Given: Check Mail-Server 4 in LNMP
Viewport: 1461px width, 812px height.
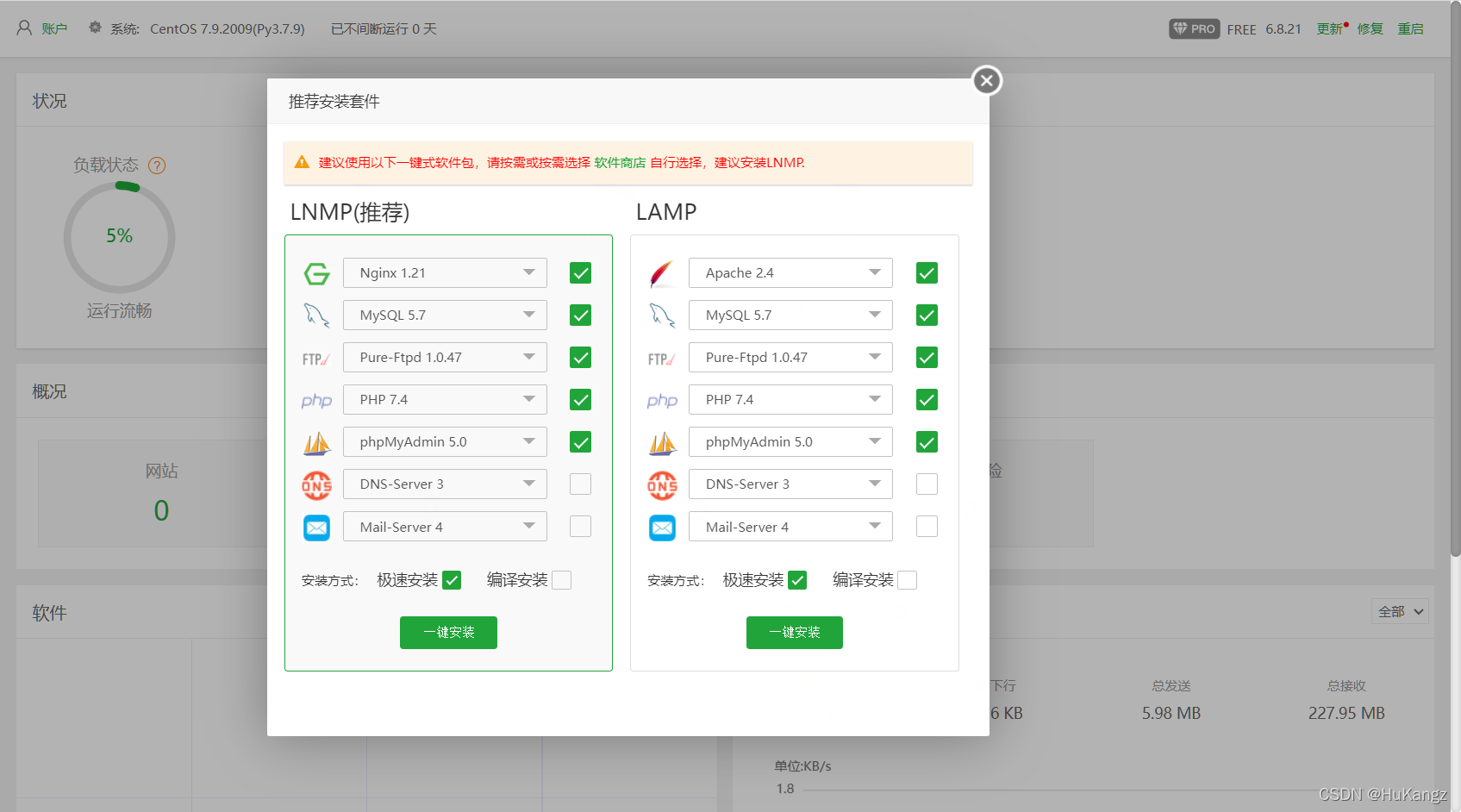Looking at the screenshot, I should [580, 527].
